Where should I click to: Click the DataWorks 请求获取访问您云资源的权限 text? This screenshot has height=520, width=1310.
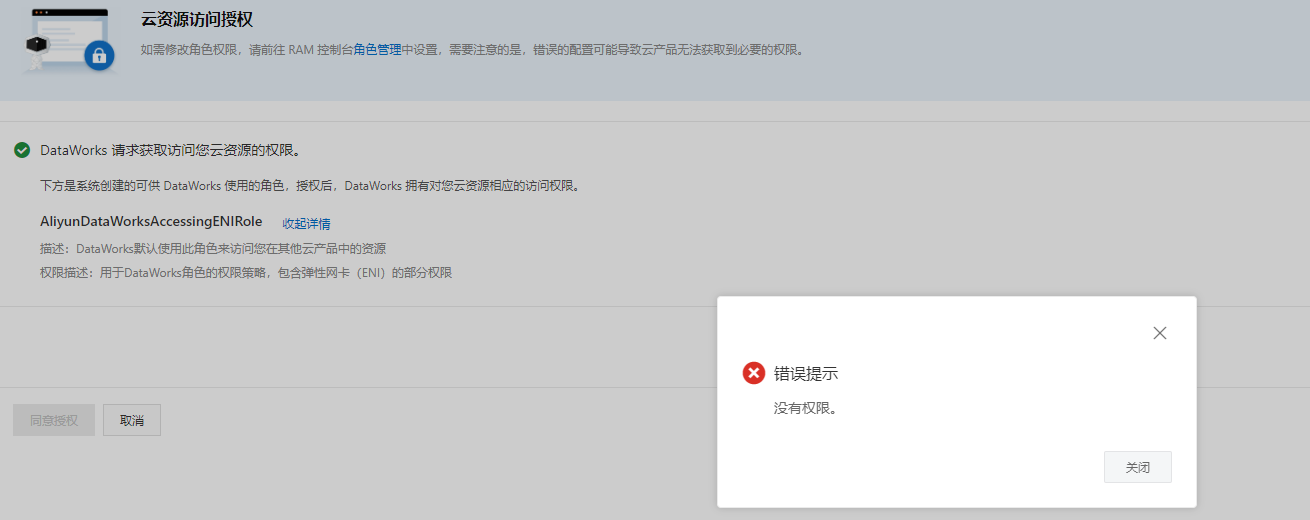pos(171,150)
